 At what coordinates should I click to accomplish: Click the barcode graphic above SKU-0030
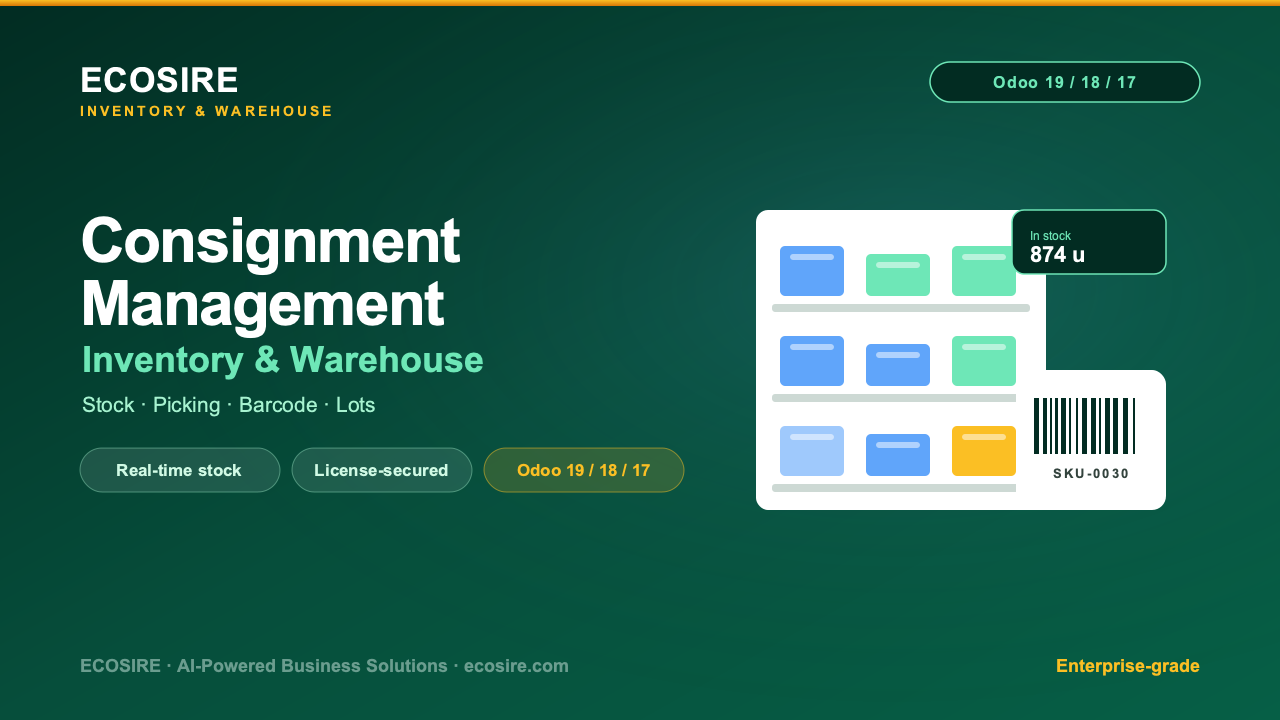coord(1084,426)
